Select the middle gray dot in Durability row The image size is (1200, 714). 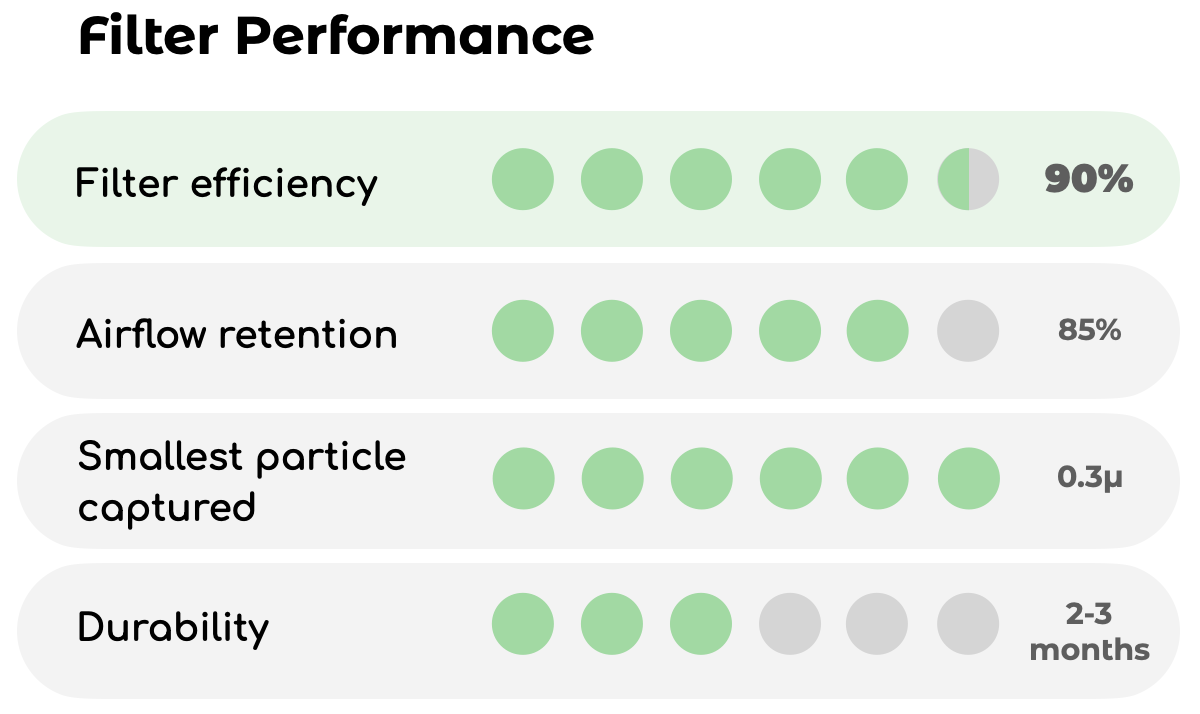coord(877,624)
